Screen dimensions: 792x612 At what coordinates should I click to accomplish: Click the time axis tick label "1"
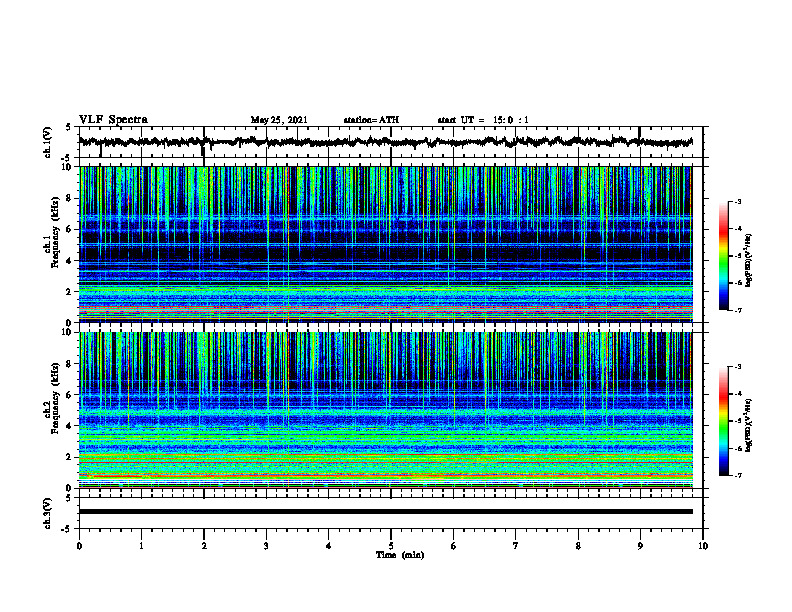(x=141, y=546)
